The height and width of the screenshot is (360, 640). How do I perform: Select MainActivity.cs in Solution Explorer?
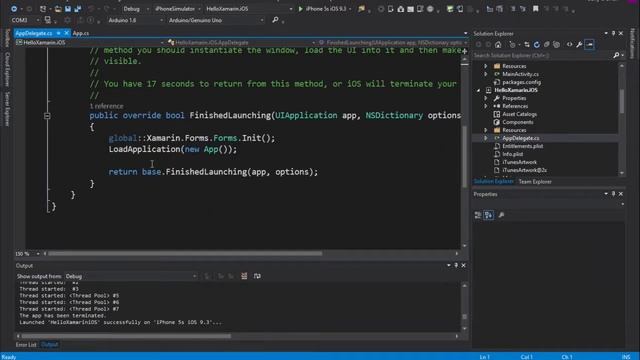coord(520,74)
